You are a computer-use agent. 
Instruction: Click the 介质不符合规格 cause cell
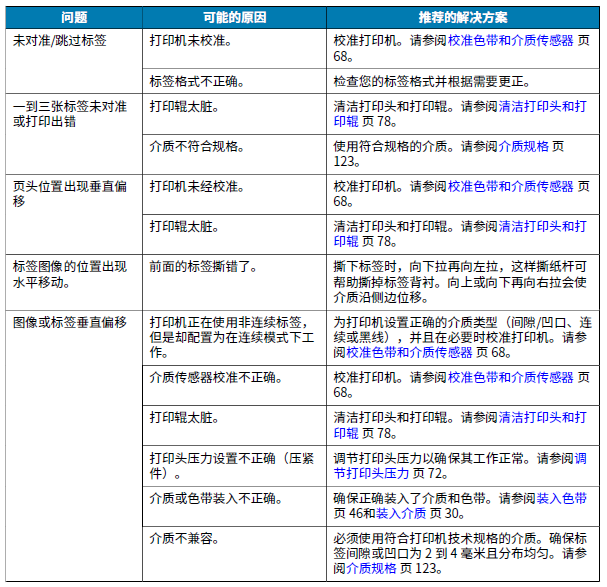point(234,154)
